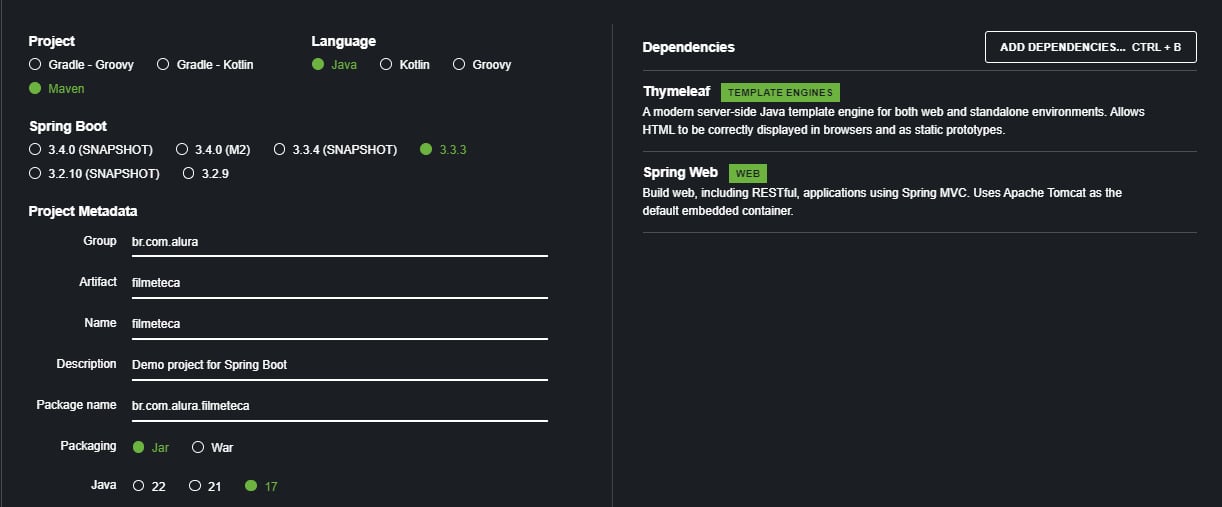Click the Language heading
The width and height of the screenshot is (1222, 507).
click(x=344, y=41)
